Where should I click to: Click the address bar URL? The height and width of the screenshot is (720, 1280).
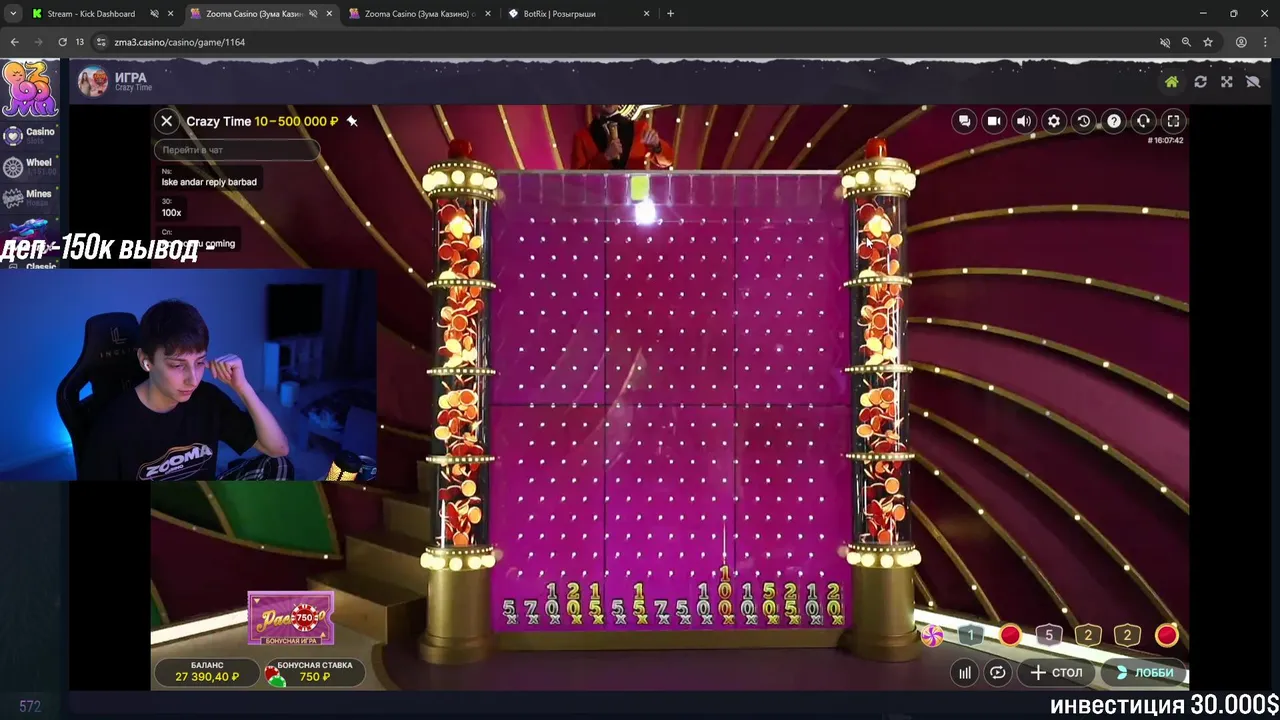(180, 42)
